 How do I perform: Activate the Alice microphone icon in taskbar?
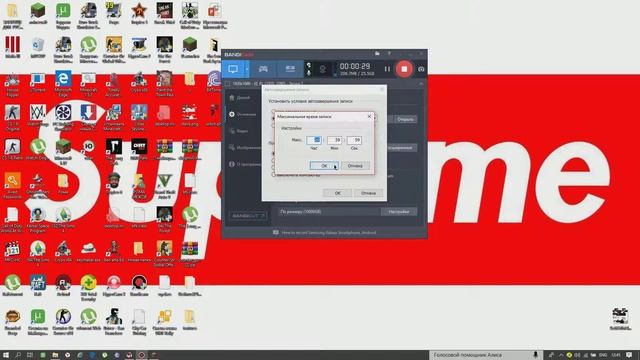pyautogui.click(x=536, y=355)
